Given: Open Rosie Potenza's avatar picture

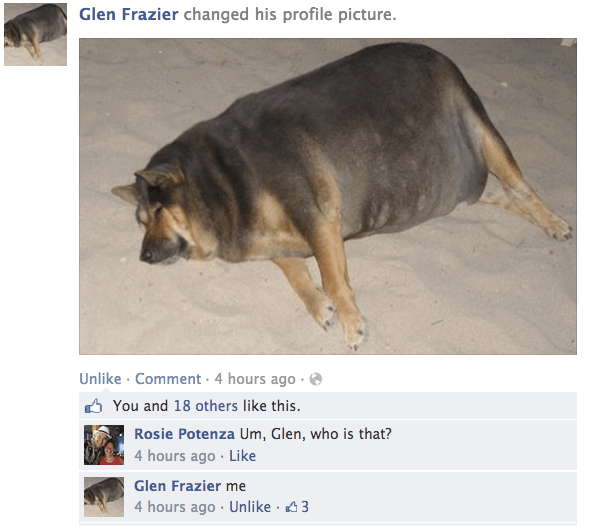Looking at the screenshot, I should 104,445.
